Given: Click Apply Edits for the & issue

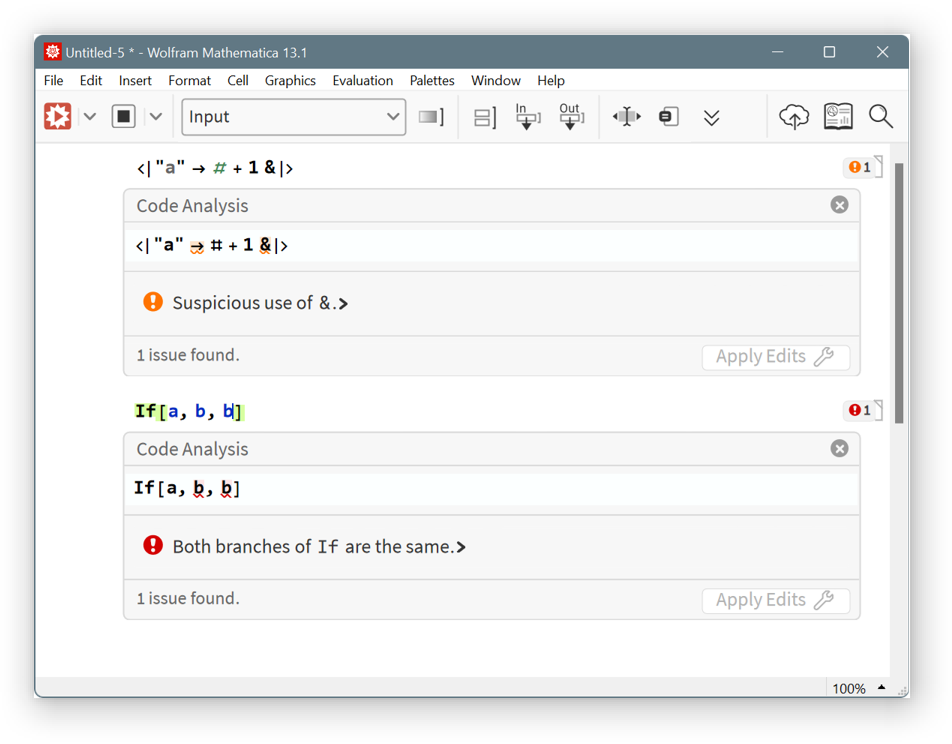Looking at the screenshot, I should [x=775, y=357].
